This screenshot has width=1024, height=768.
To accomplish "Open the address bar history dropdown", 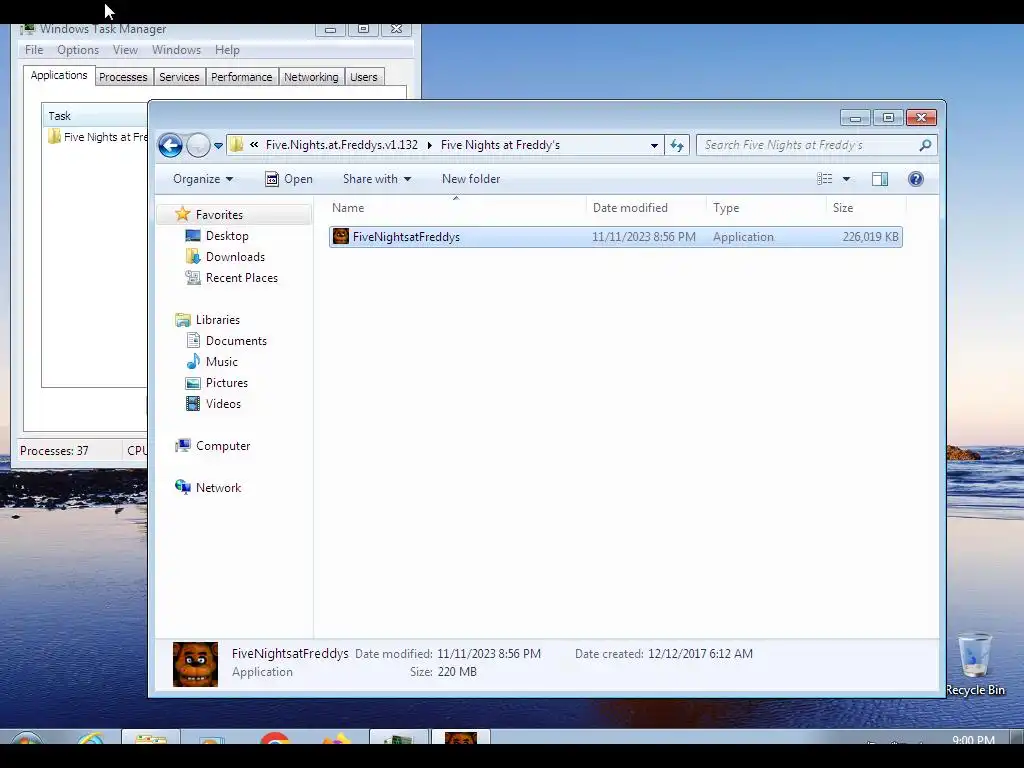I will [654, 146].
